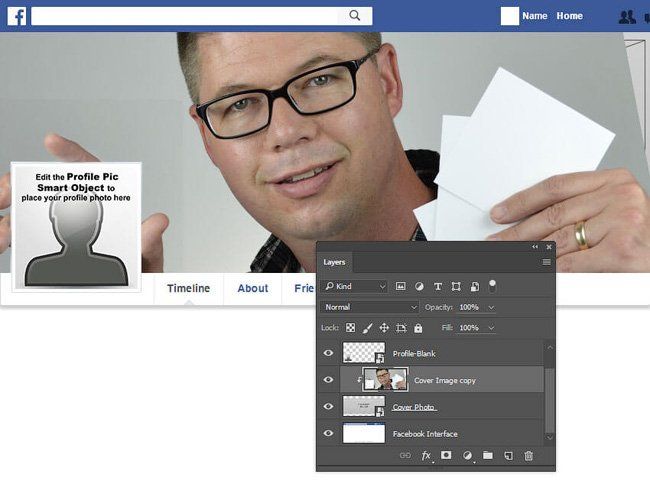Viewport: 650px width, 484px height.
Task: Open the Opacity value dropdown arrow
Action: coord(491,307)
